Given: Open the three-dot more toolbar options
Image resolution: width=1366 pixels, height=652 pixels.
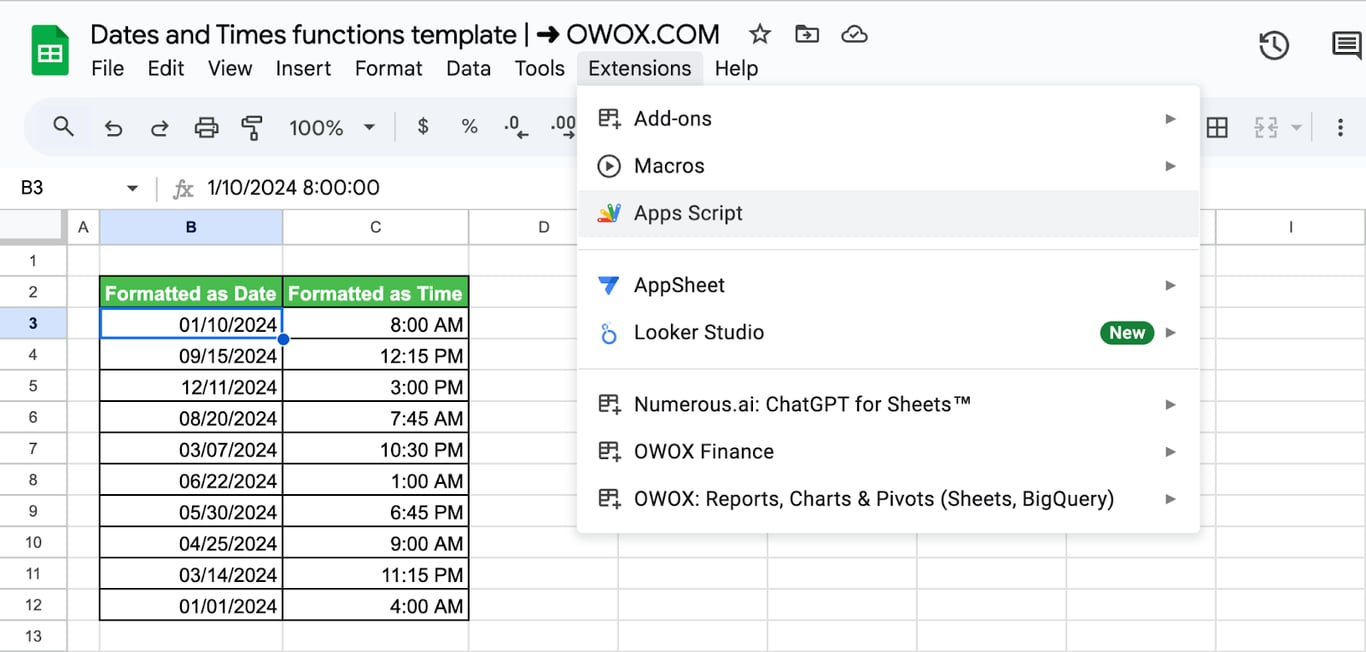Looking at the screenshot, I should tap(1340, 128).
